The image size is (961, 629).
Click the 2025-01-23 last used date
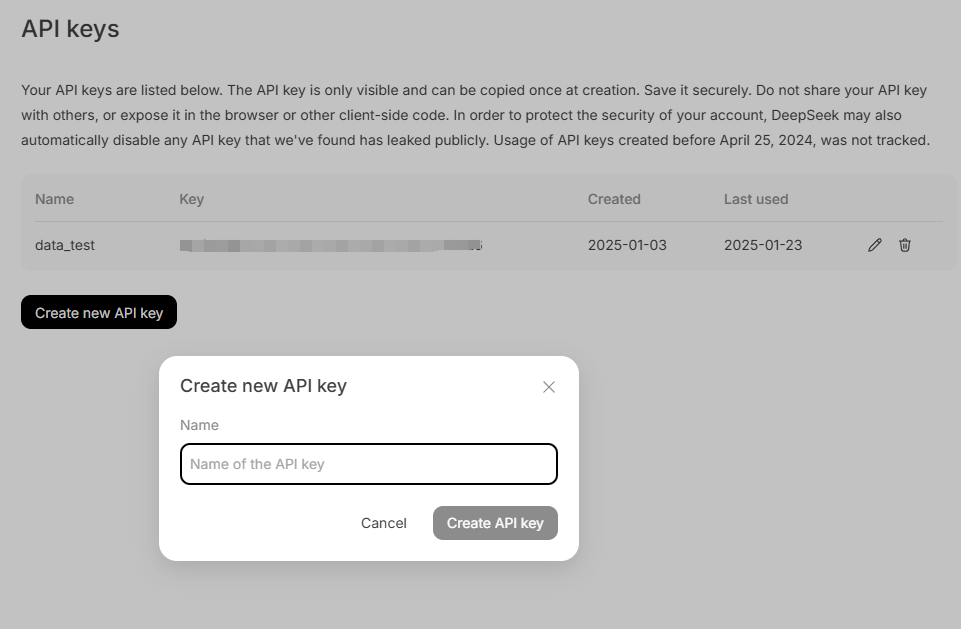763,245
